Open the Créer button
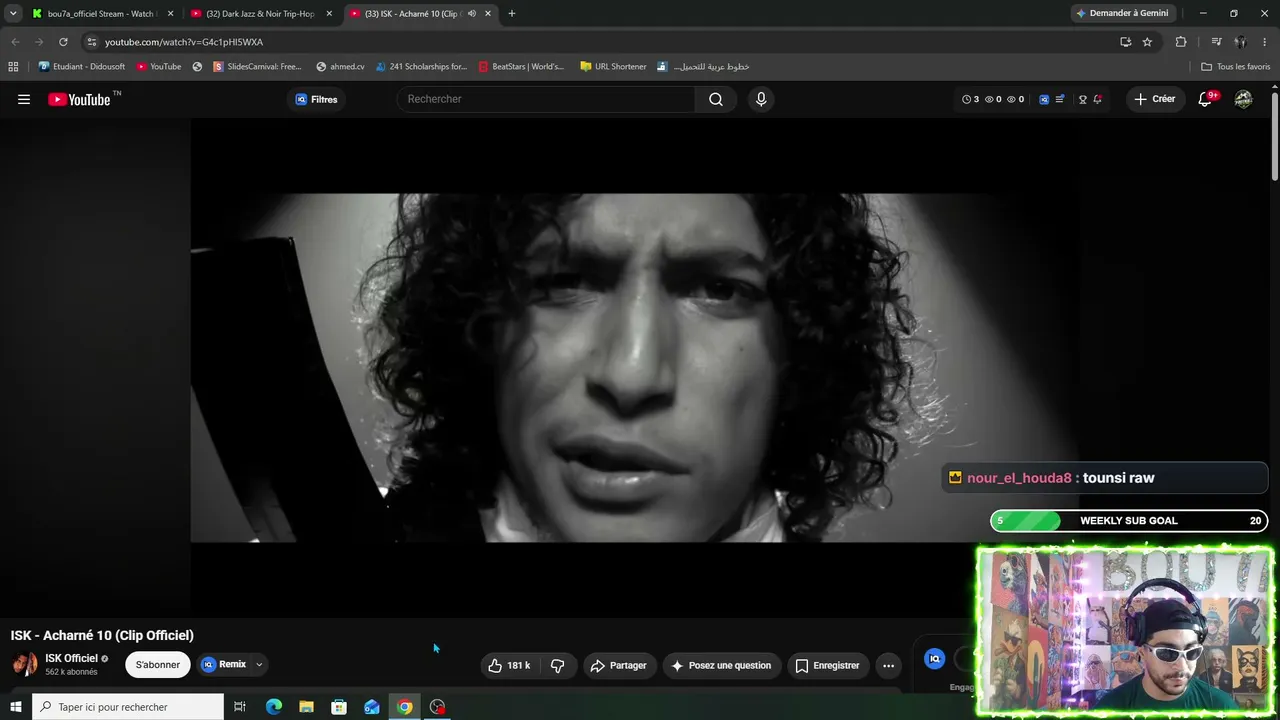Screen dimensions: 1280x720 tap(1155, 99)
